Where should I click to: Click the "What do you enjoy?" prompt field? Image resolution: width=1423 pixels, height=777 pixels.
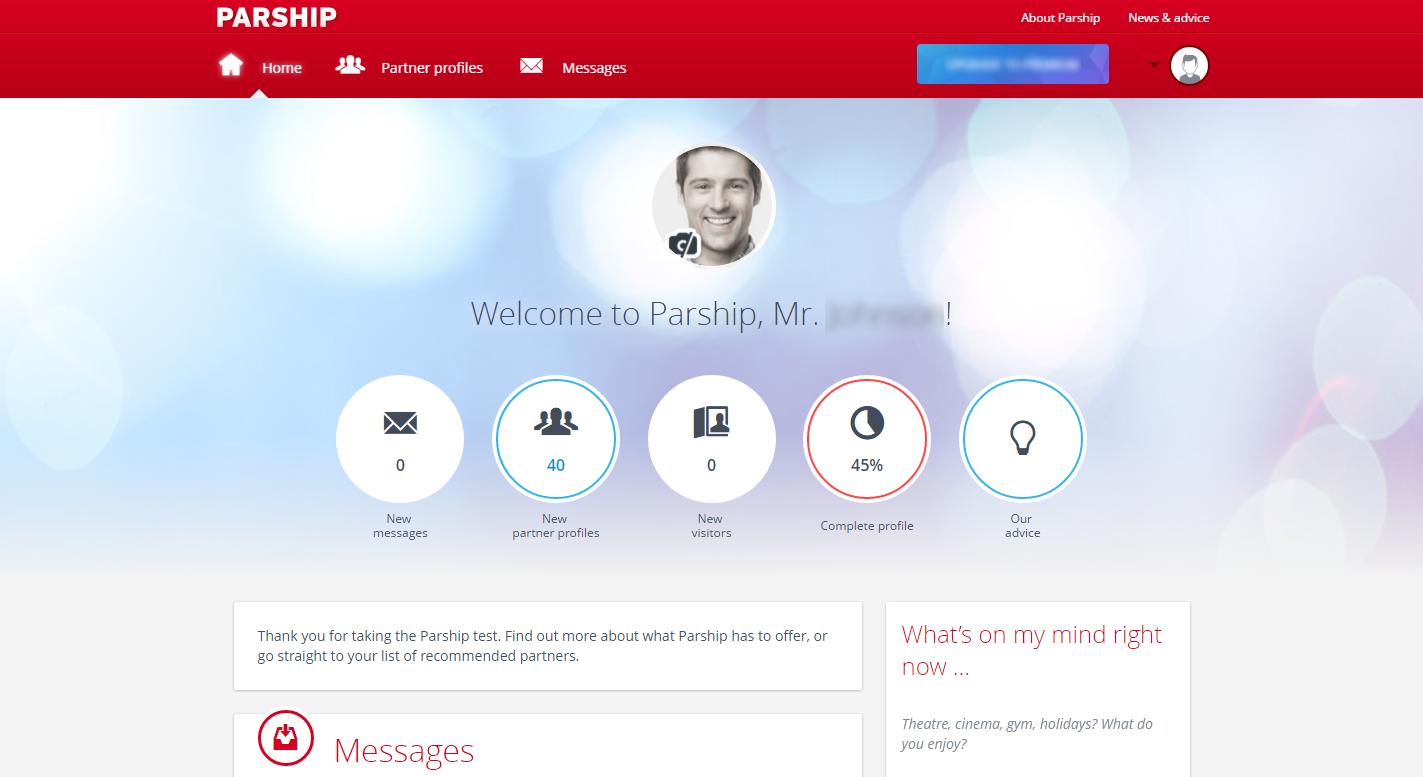click(1027, 734)
